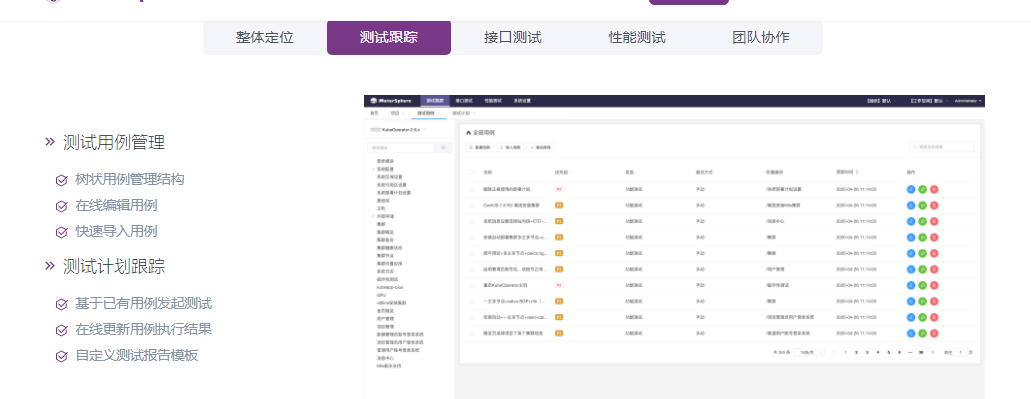Click red delete icon in /普通用户账号登录系统 row
The width and height of the screenshot is (1031, 399).
pos(934,333)
